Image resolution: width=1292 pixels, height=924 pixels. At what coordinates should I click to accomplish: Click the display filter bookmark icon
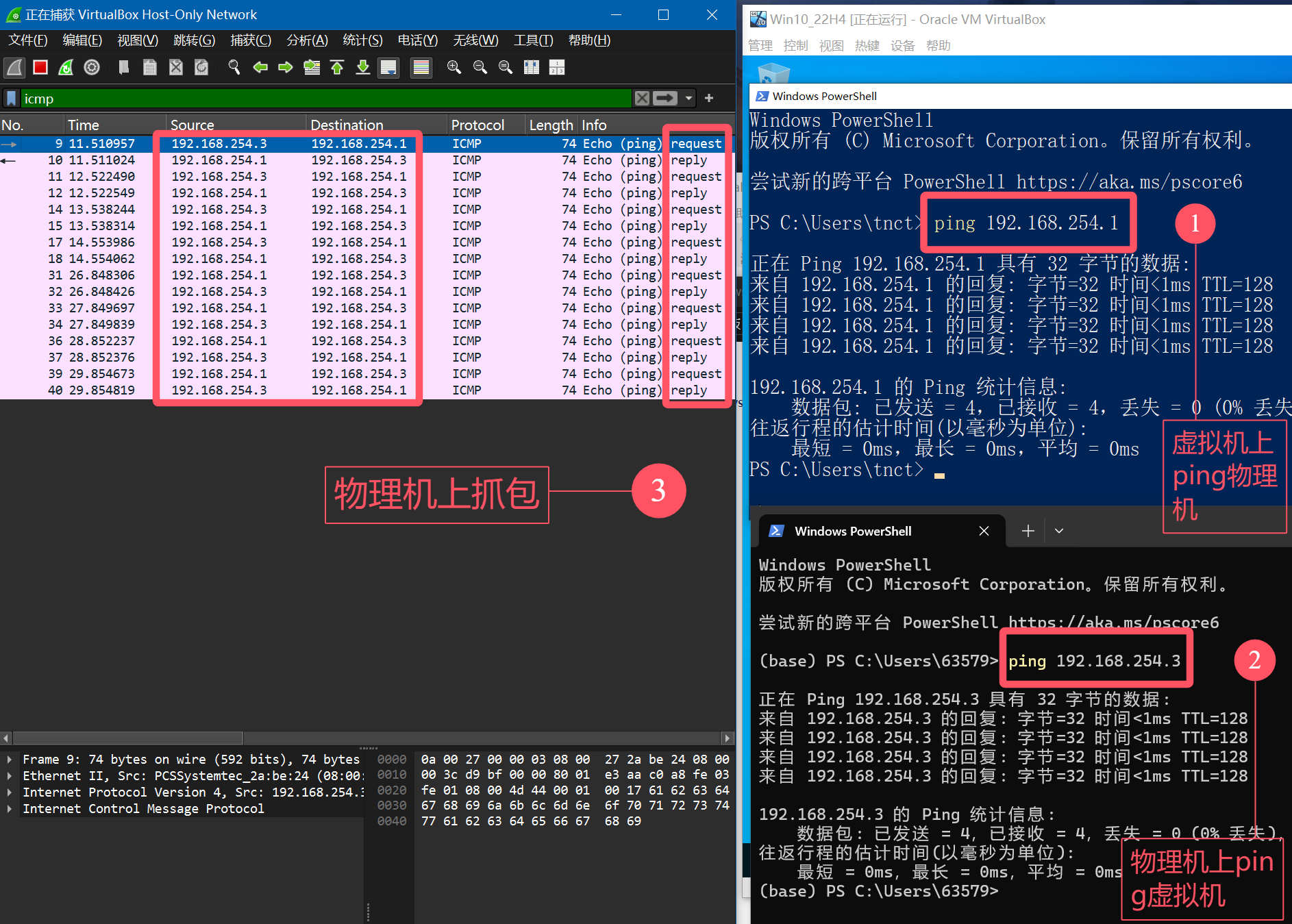[12, 99]
